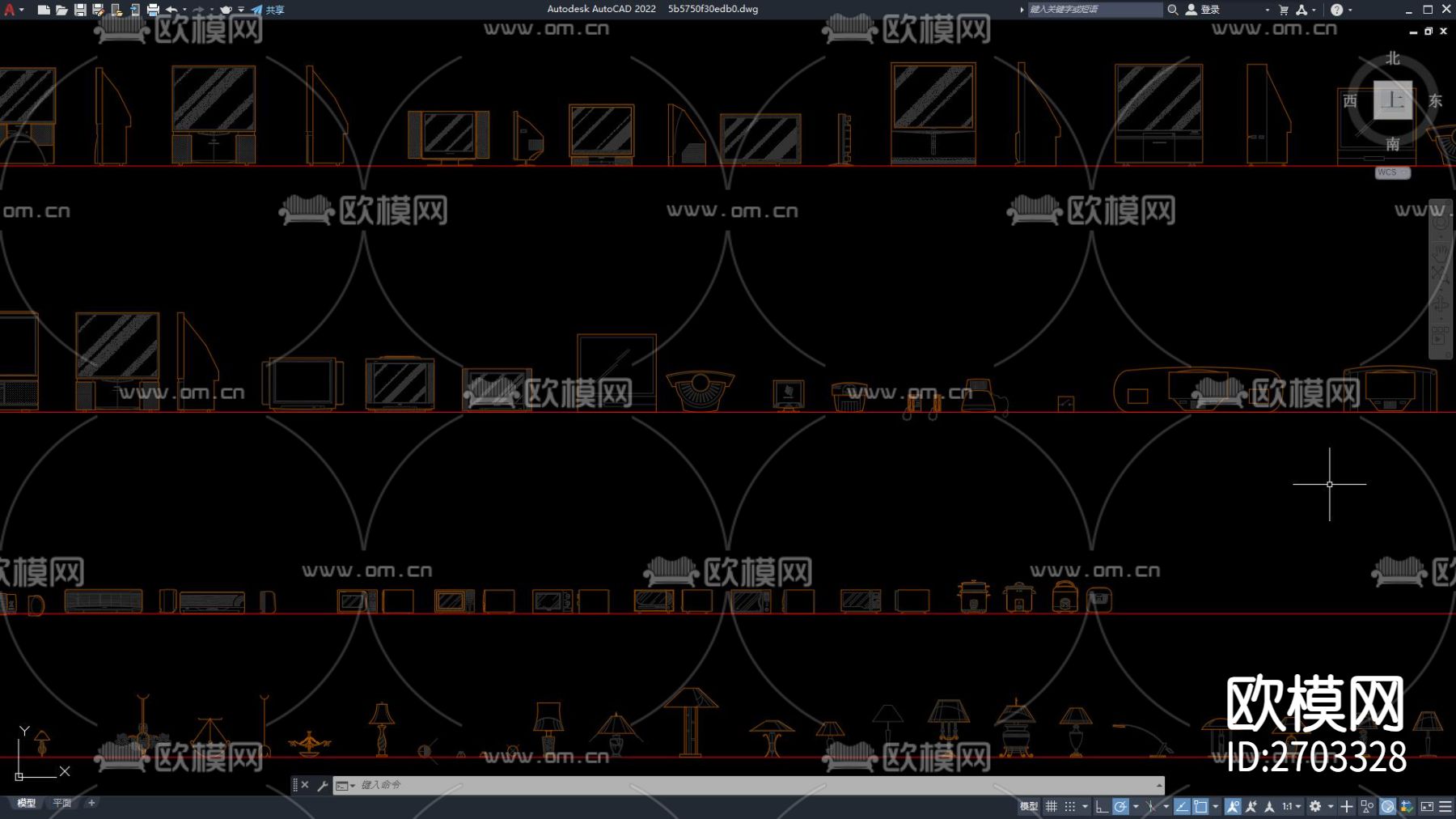Toggle 2D object snap in status bar
Image resolution: width=1456 pixels, height=819 pixels.
point(1200,806)
